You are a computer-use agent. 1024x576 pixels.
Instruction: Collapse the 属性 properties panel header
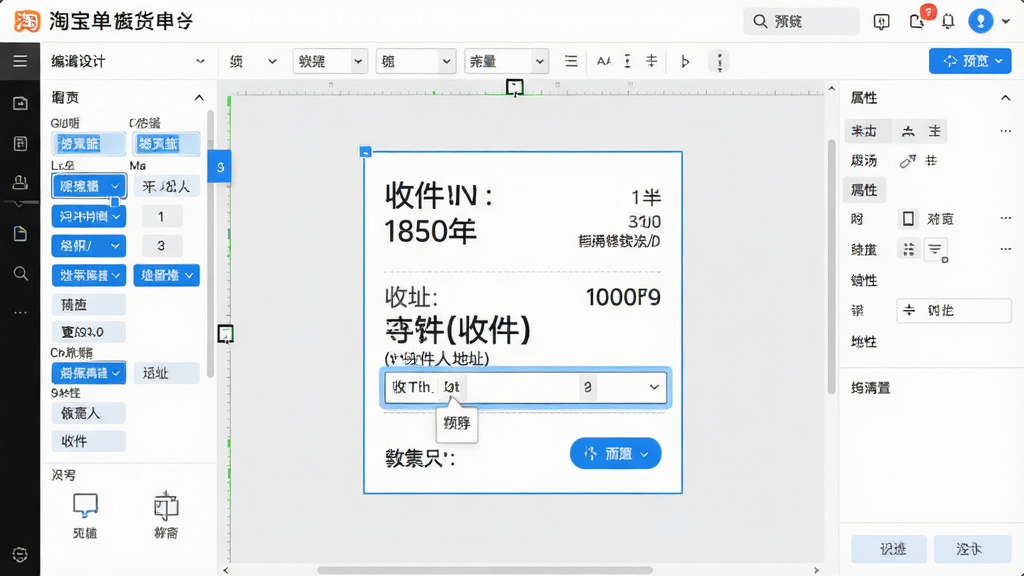click(1005, 98)
